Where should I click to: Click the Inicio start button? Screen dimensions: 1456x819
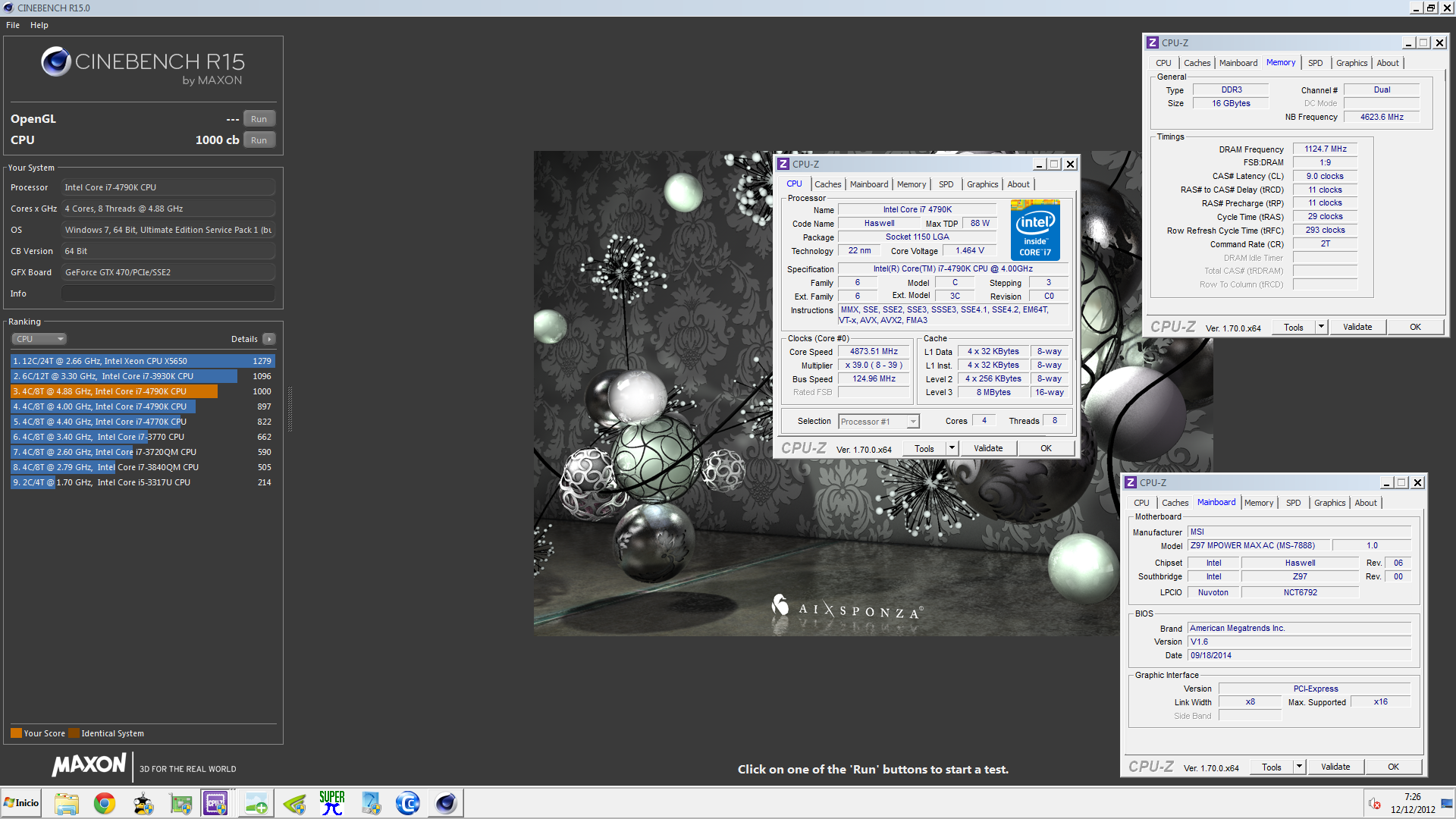pos(21,803)
